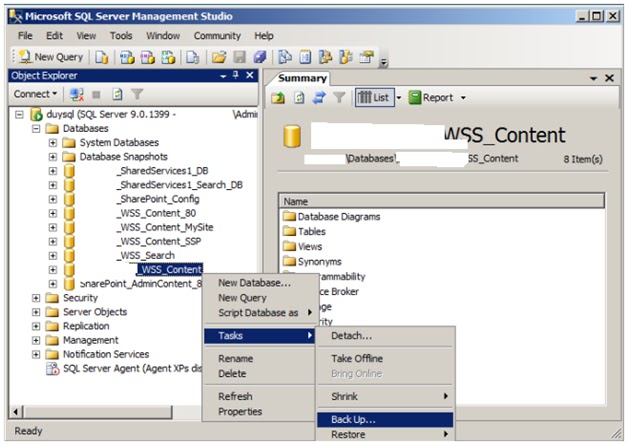Click the SQL Server Mobile Query icon
Screen dimensions: 628x445
[x=193, y=57]
